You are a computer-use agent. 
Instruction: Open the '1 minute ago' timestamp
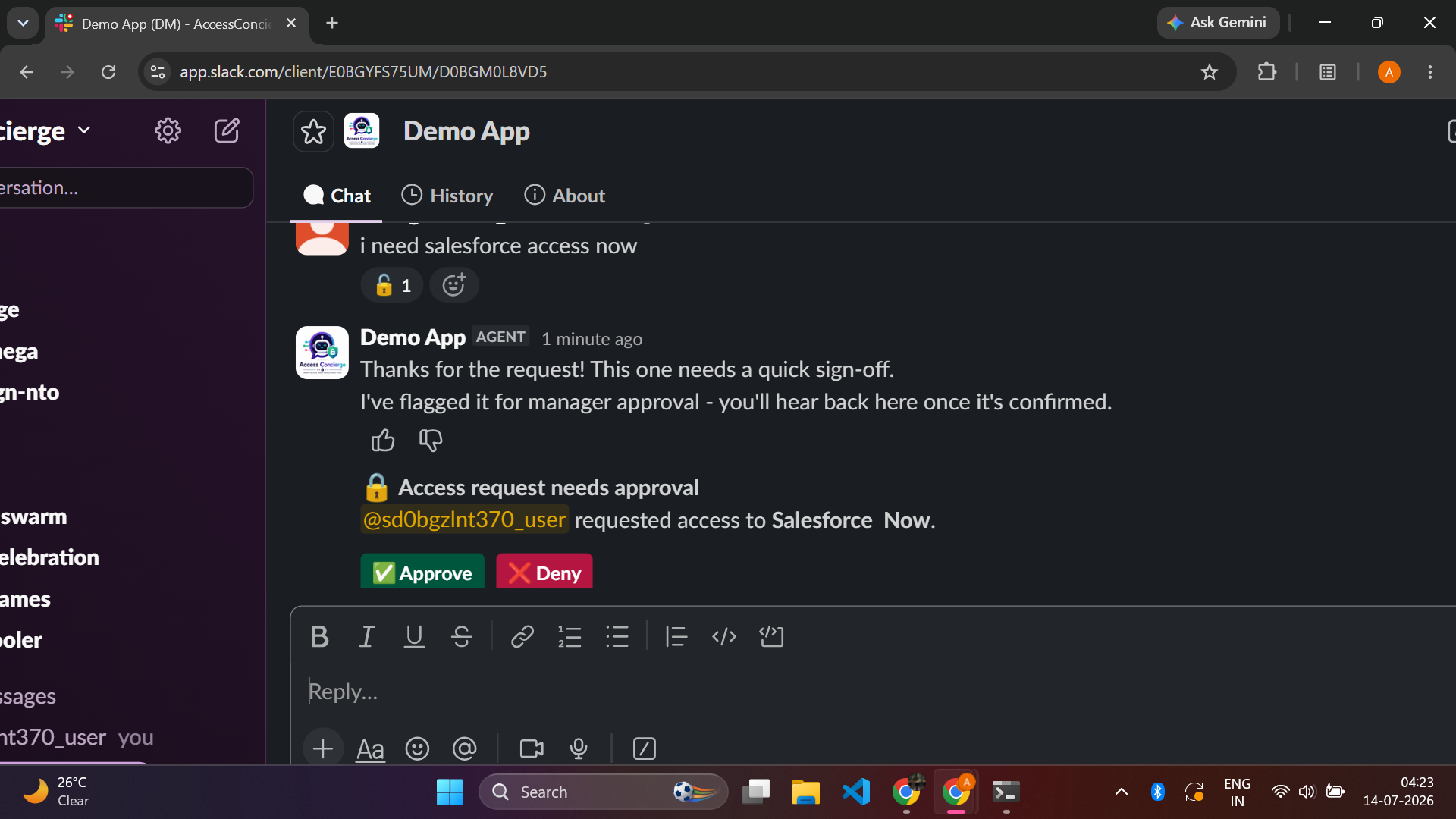click(x=591, y=339)
